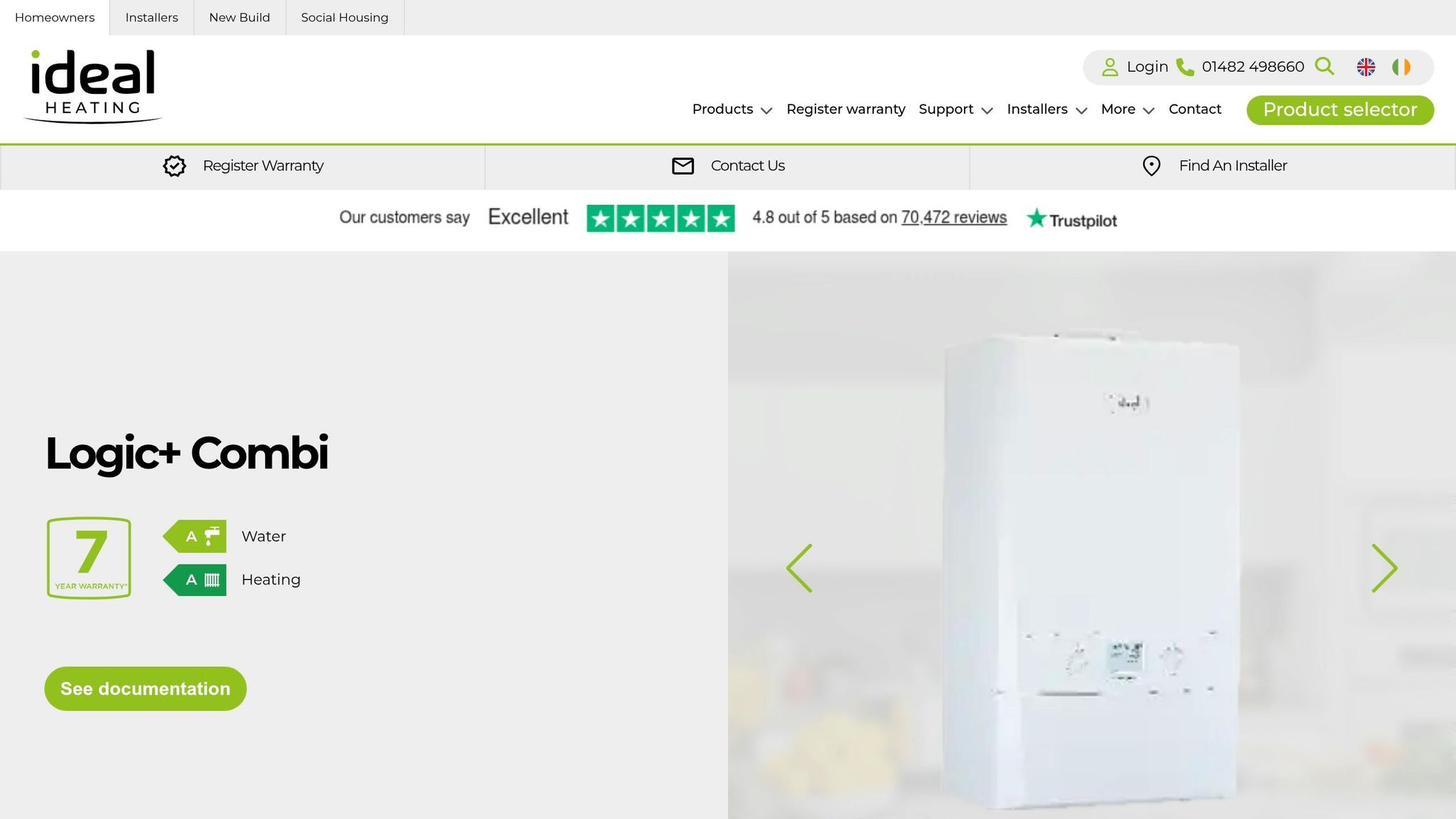This screenshot has height=819, width=1456.
Task: Click the green phone icon
Action: [1185, 67]
